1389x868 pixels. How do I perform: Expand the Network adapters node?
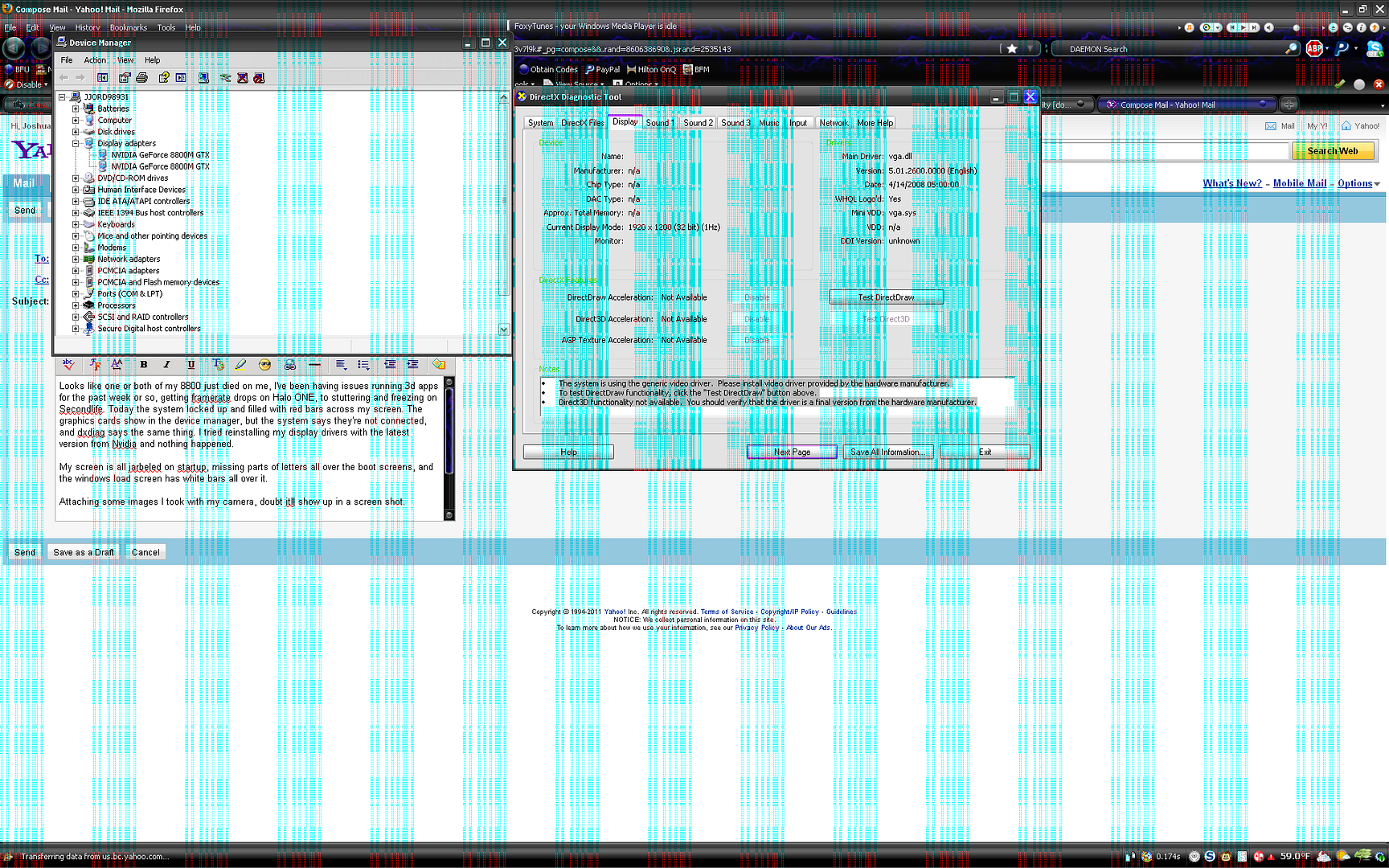click(76, 260)
